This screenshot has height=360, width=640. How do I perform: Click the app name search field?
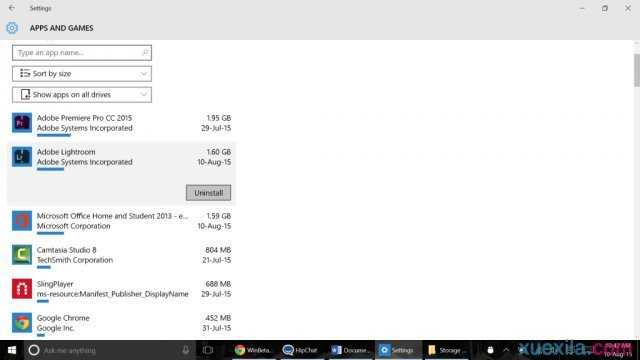(82, 53)
